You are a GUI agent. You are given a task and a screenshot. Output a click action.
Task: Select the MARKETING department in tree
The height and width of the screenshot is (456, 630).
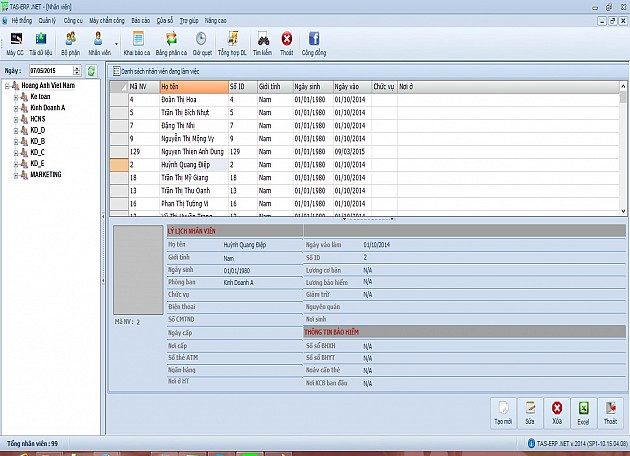(46, 174)
